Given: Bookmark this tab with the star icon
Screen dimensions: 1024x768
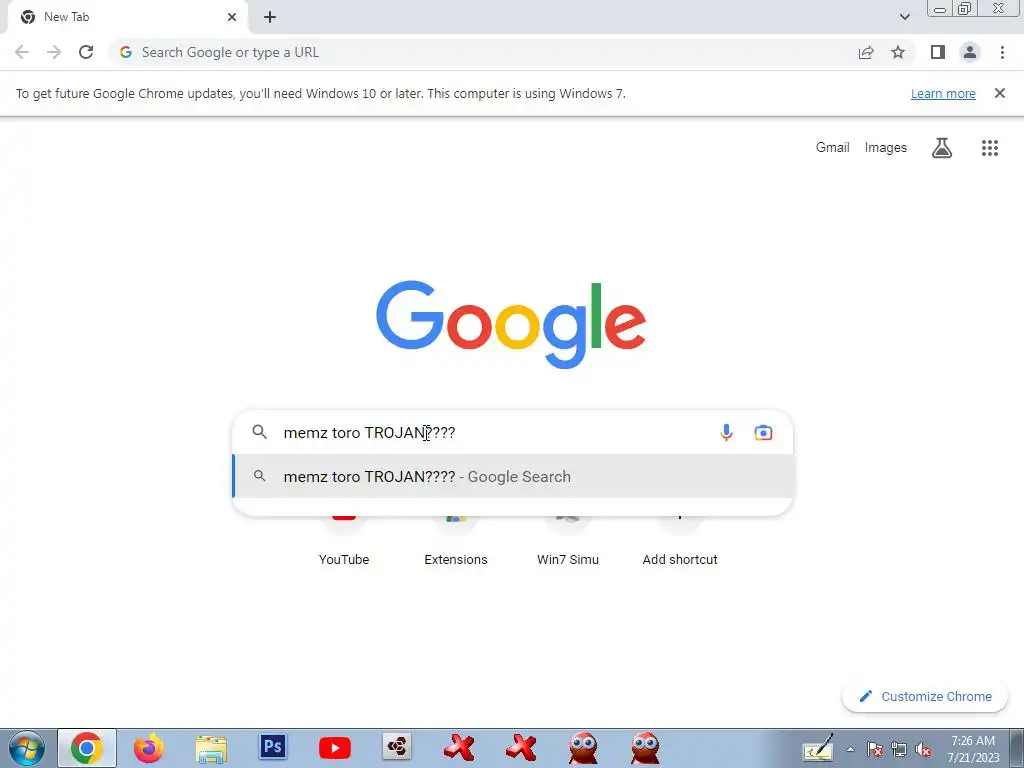Looking at the screenshot, I should (x=898, y=52).
